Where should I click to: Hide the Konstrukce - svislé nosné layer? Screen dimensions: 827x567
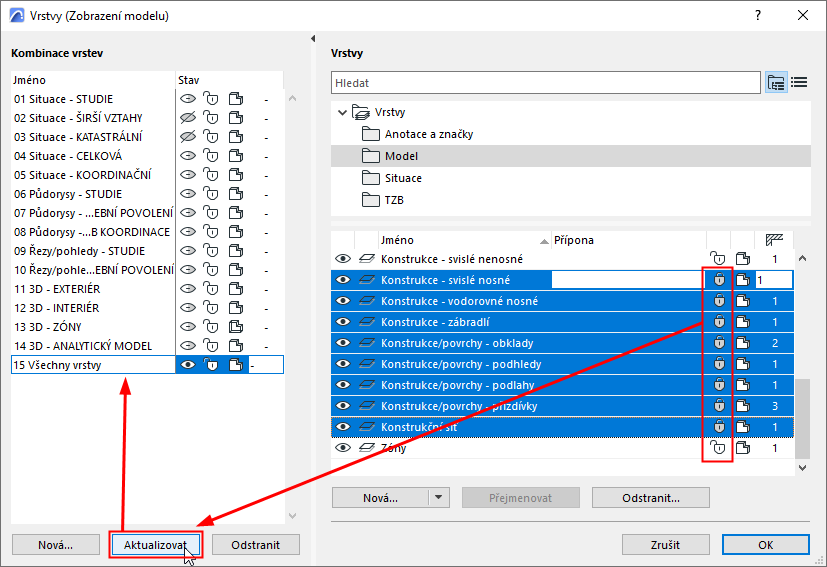[x=343, y=280]
